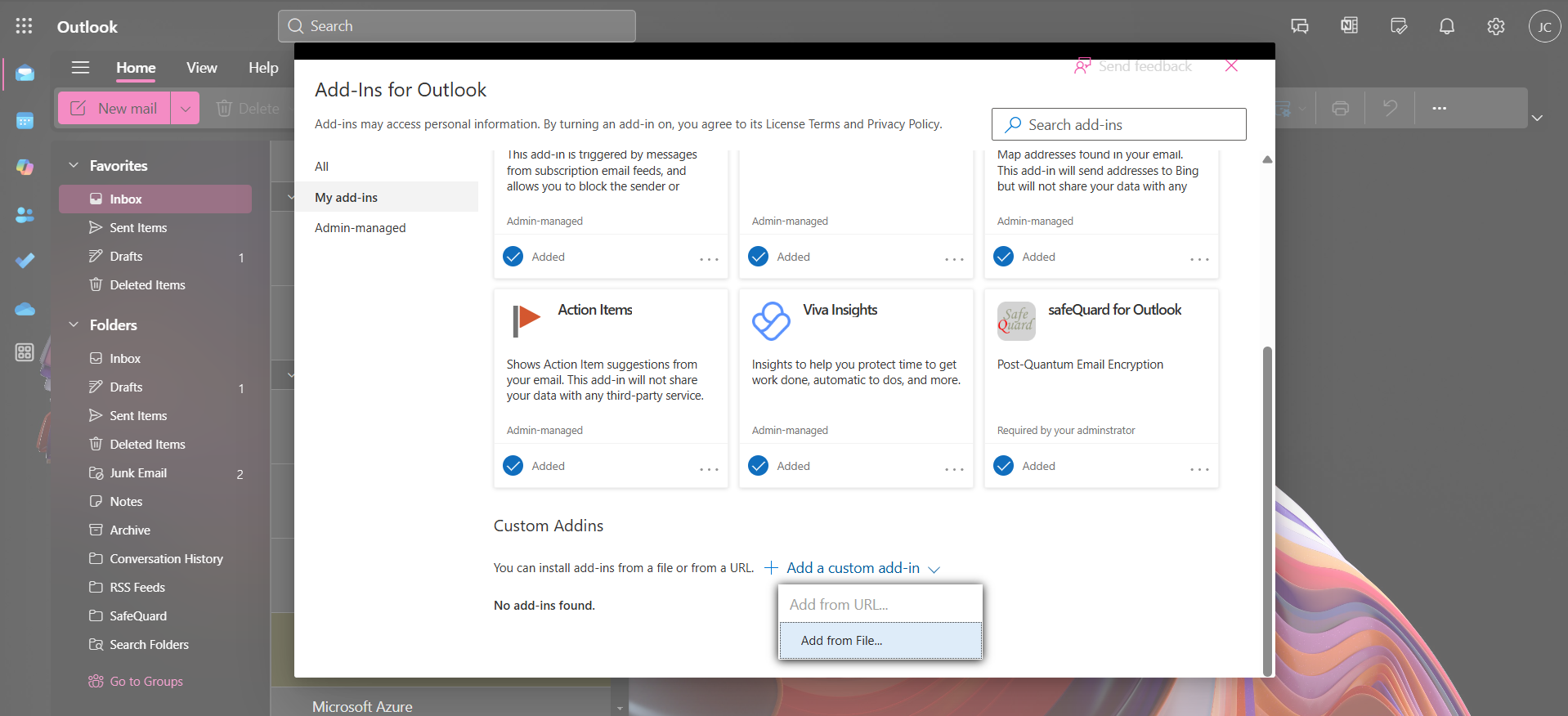1568x716 pixels.
Task: Click Send feedback link
Action: [x=1133, y=66]
